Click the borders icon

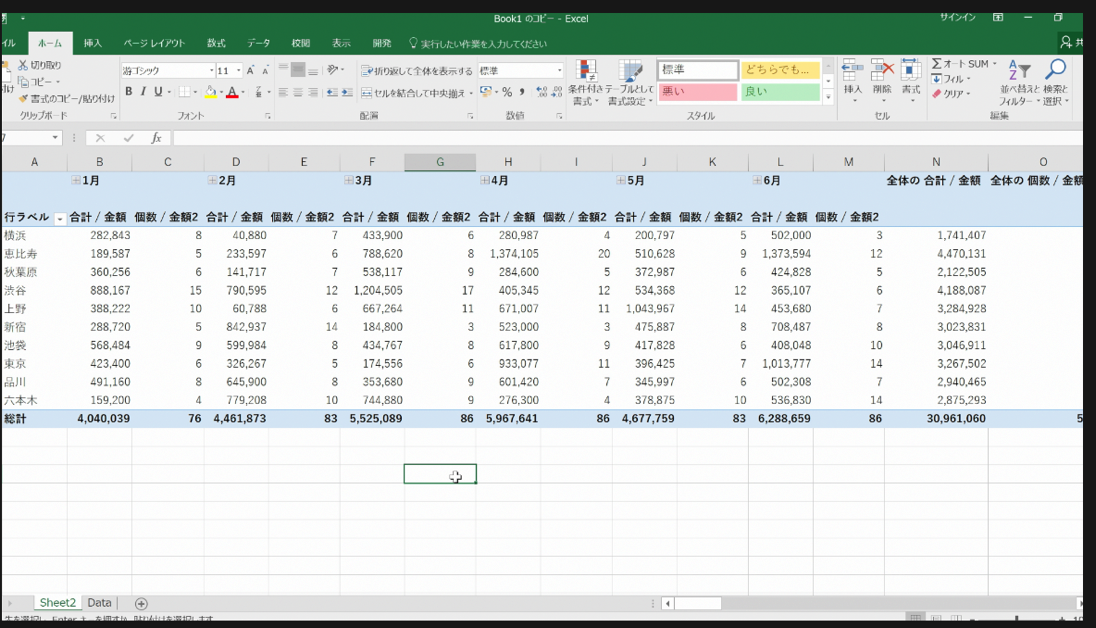tap(184, 92)
